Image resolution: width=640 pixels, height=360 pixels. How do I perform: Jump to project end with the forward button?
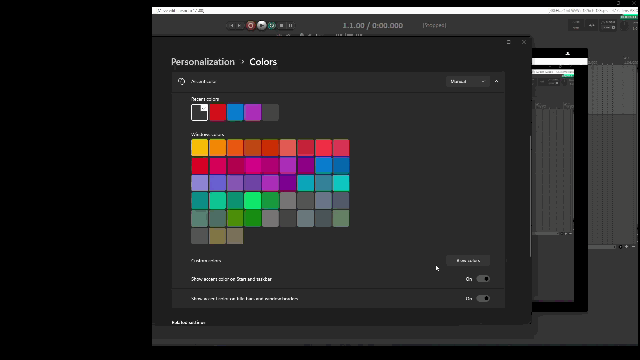point(240,25)
